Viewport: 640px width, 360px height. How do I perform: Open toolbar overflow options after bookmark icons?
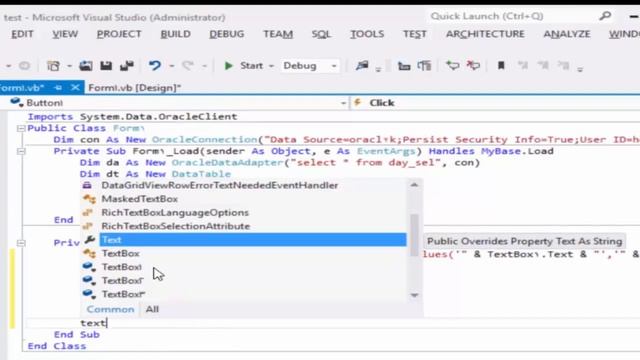[x=580, y=69]
